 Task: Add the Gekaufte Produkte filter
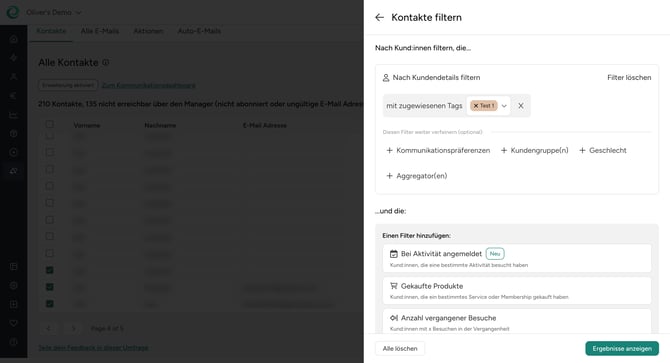(x=517, y=290)
